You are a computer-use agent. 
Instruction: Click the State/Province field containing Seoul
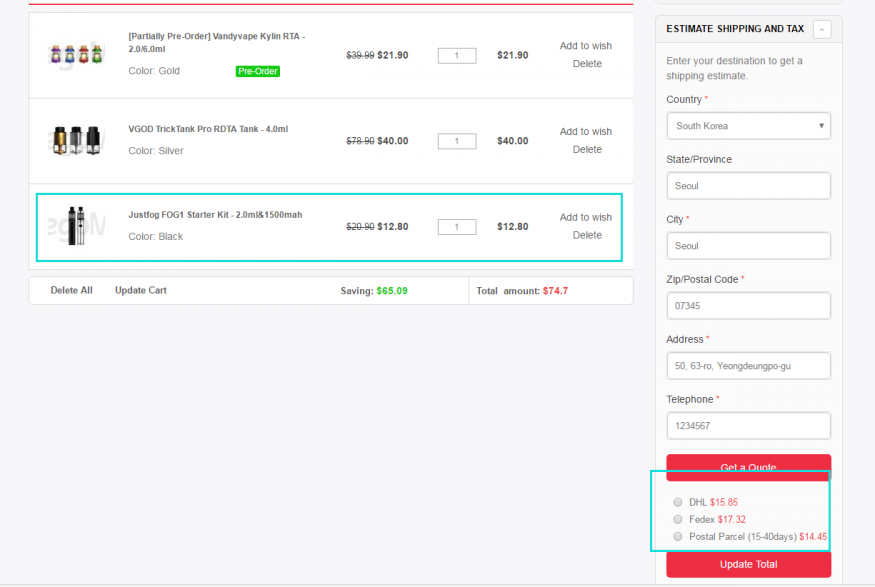(x=748, y=186)
